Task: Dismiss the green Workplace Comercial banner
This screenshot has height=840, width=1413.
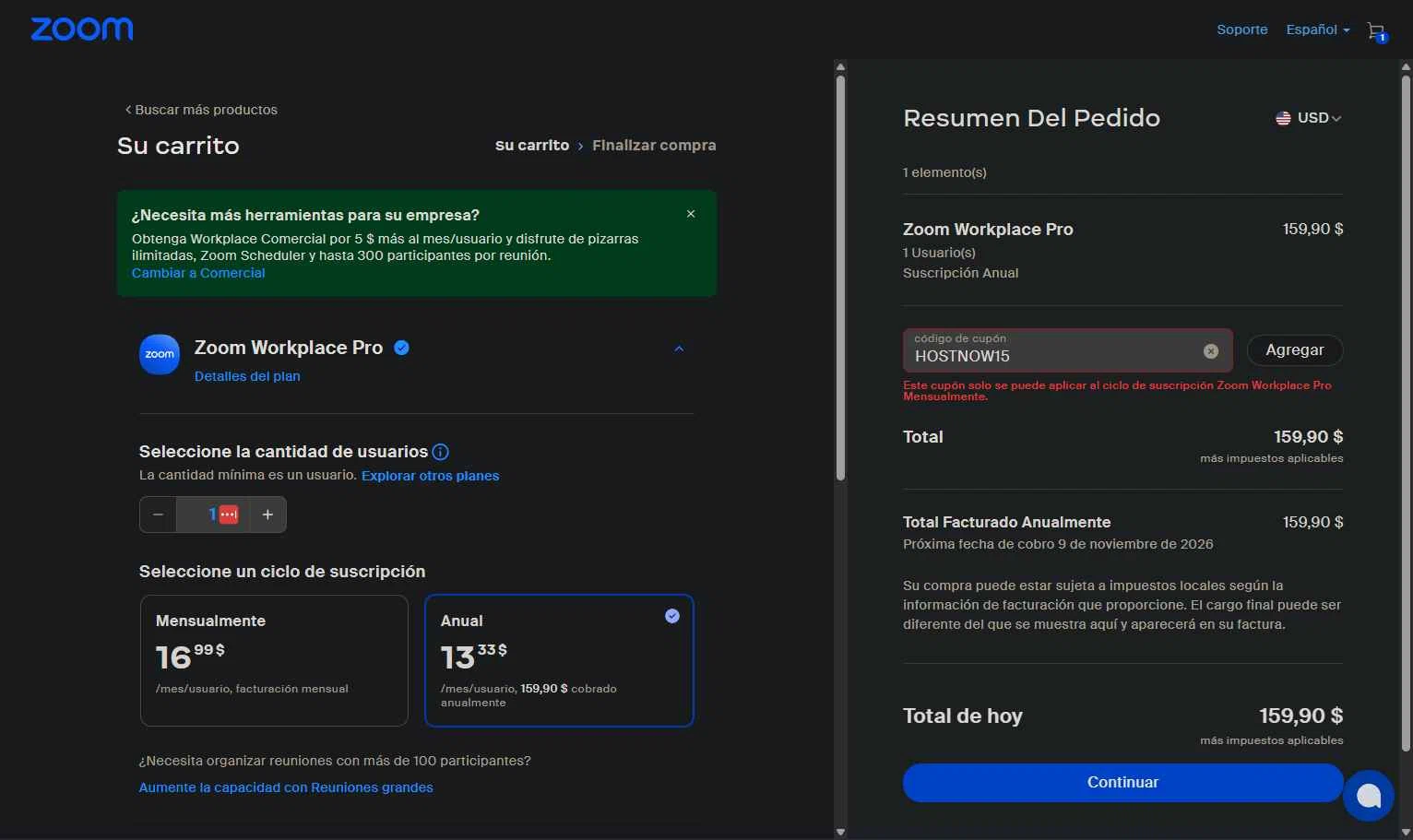Action: 691,214
